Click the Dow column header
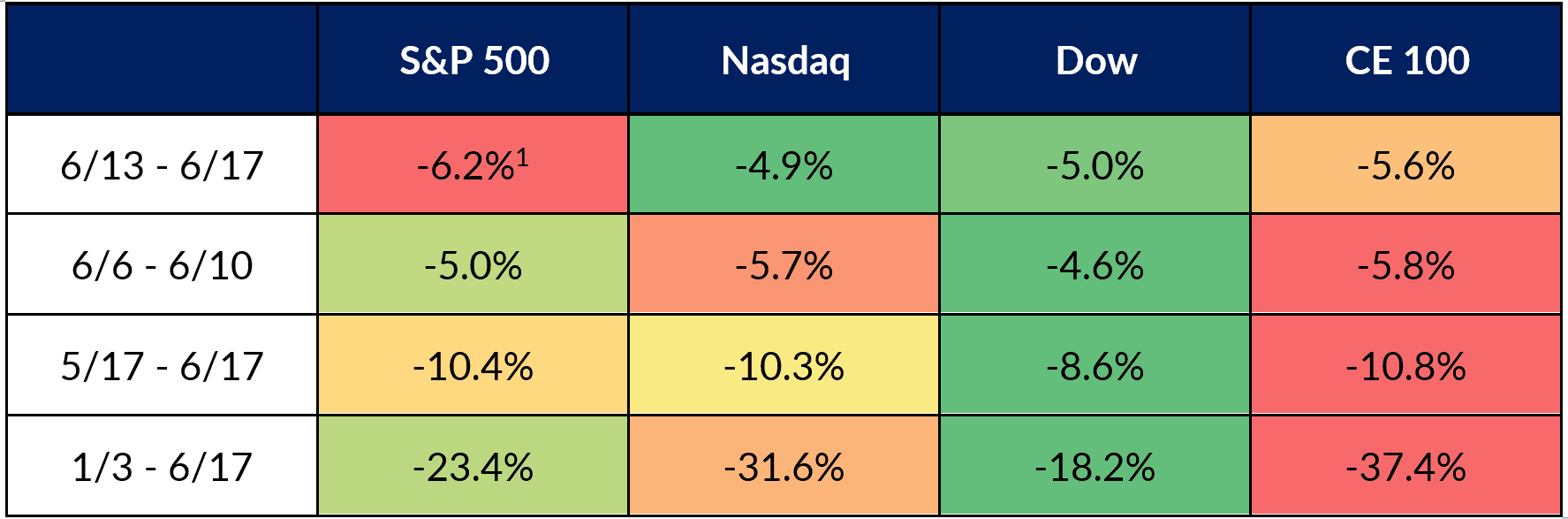 [1095, 60]
